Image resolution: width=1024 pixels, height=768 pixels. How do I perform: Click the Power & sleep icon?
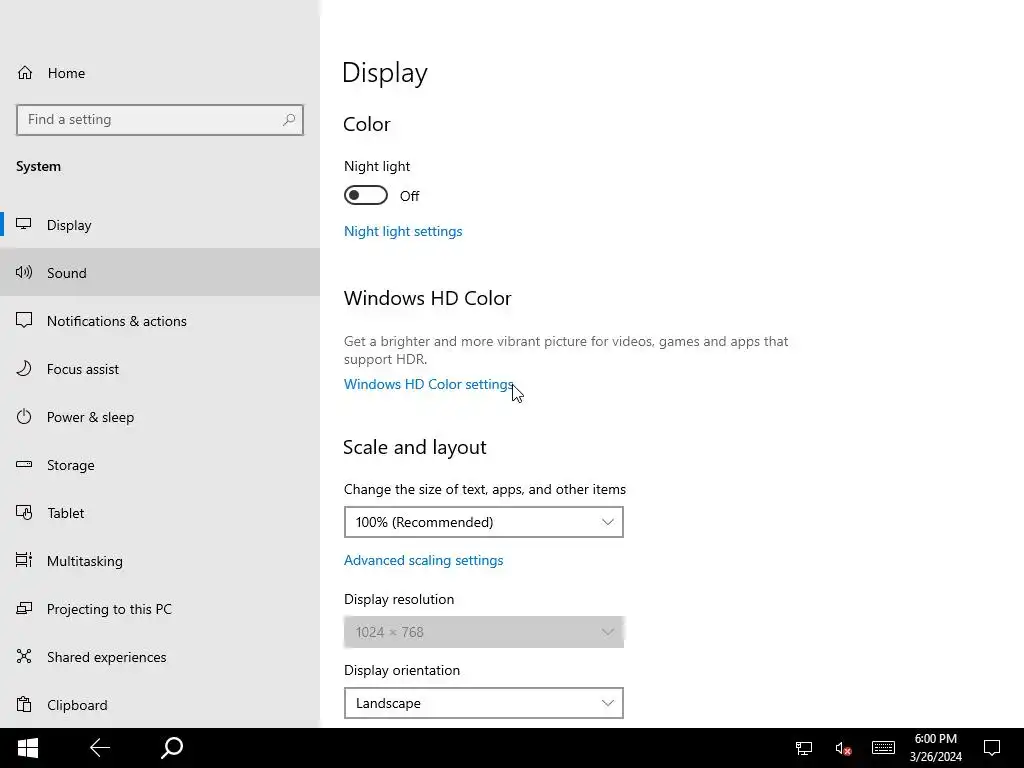[x=24, y=417]
